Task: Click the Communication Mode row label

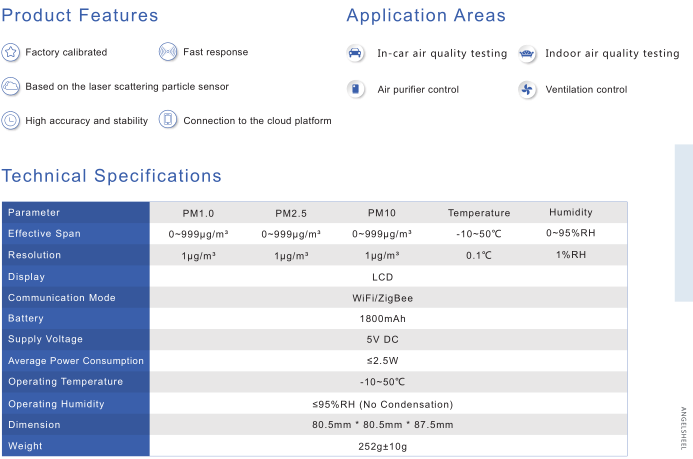Action: click(62, 298)
